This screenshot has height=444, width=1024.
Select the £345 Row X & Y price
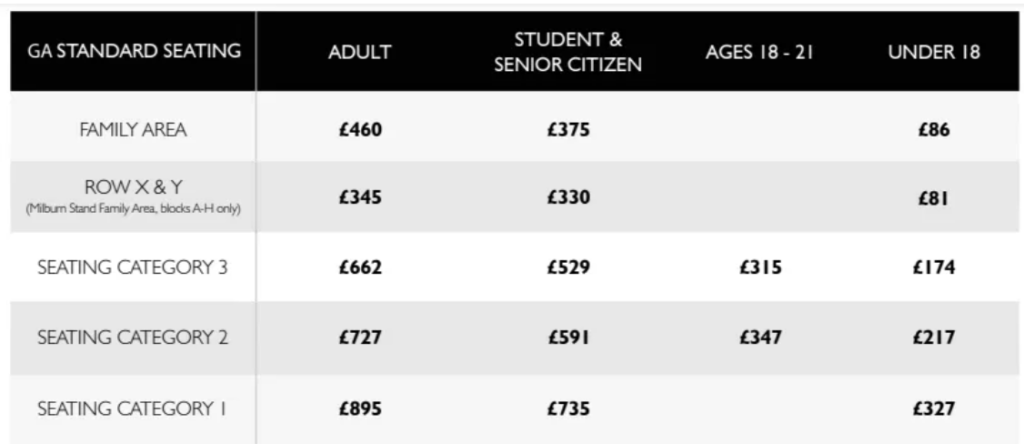(360, 198)
